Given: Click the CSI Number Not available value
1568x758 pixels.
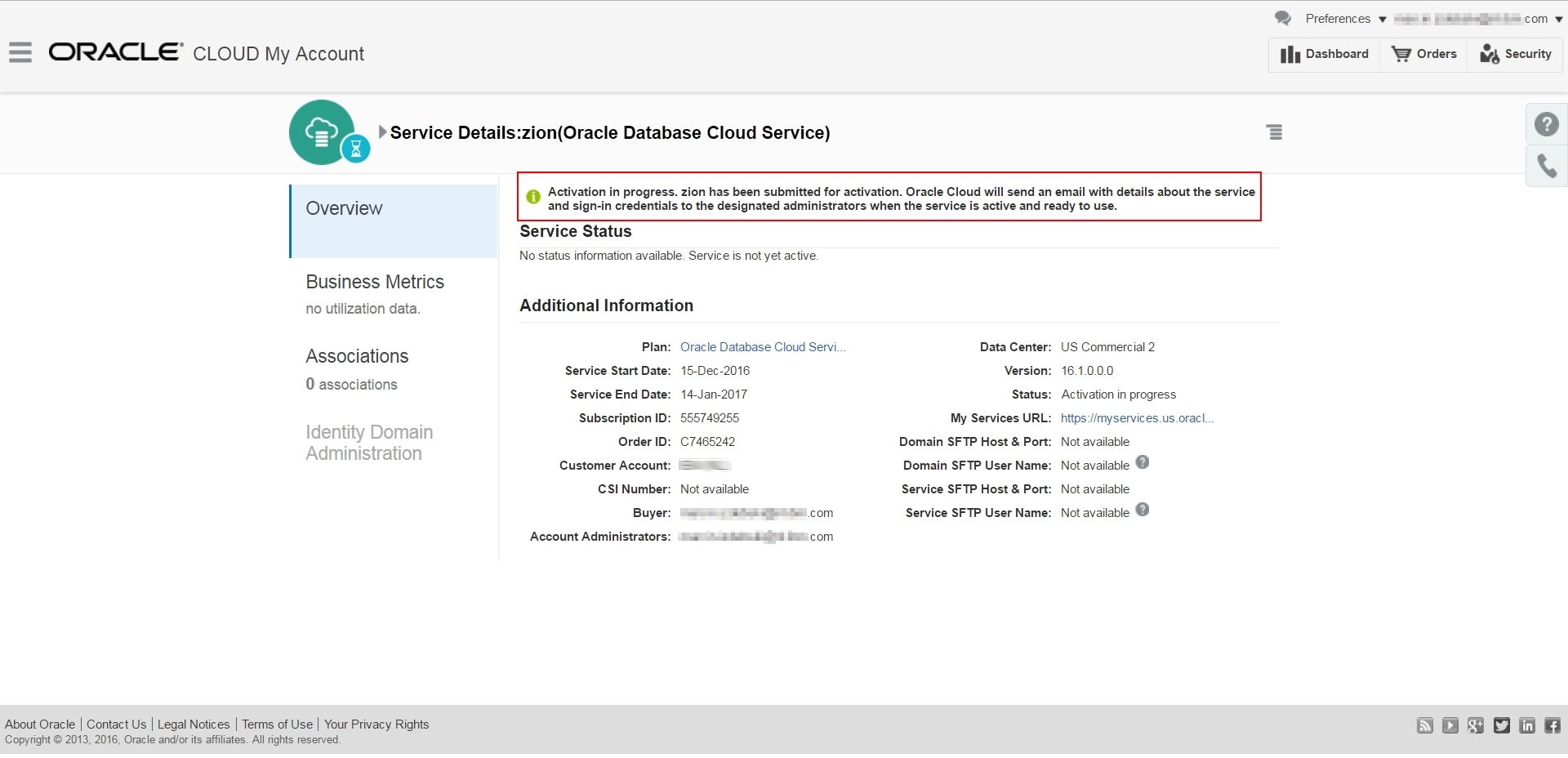Looking at the screenshot, I should click(x=715, y=489).
